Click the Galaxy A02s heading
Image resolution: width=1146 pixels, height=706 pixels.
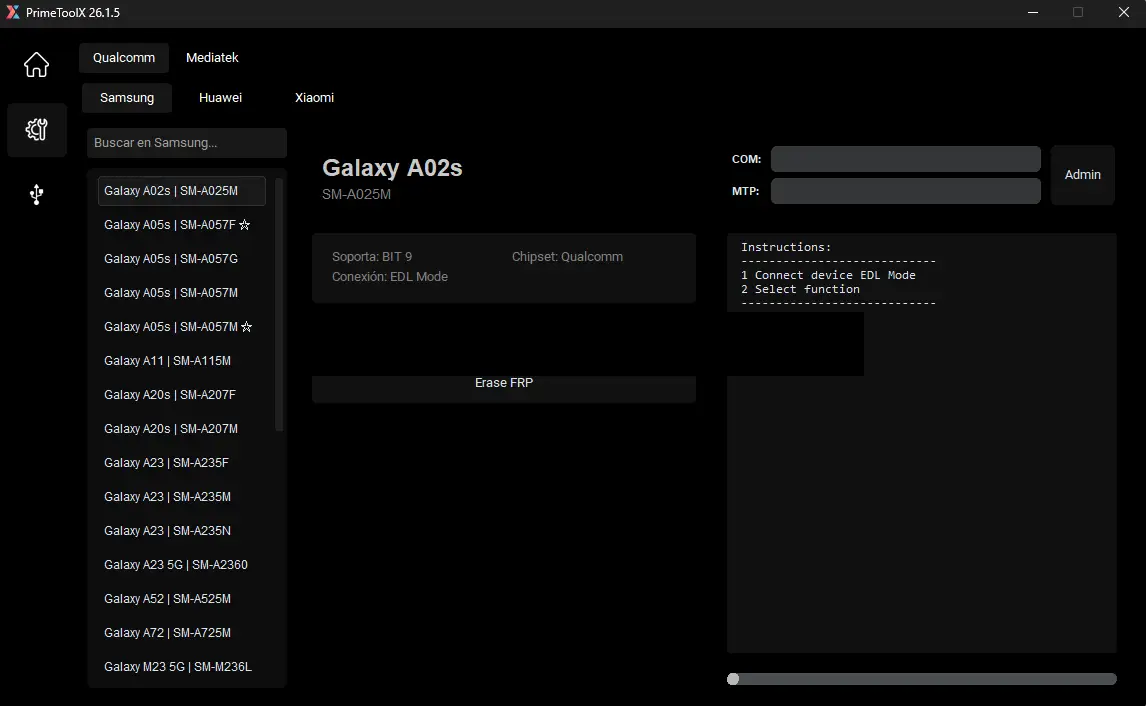click(392, 168)
